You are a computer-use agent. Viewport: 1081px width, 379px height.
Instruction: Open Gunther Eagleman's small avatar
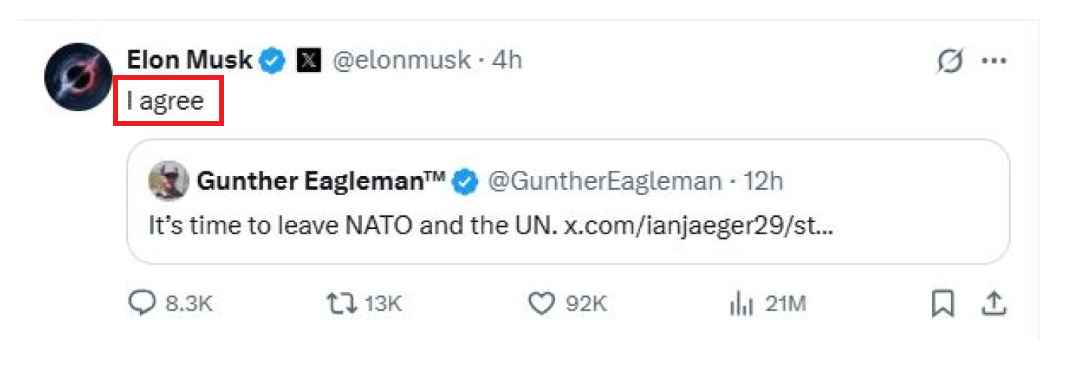click(x=168, y=181)
